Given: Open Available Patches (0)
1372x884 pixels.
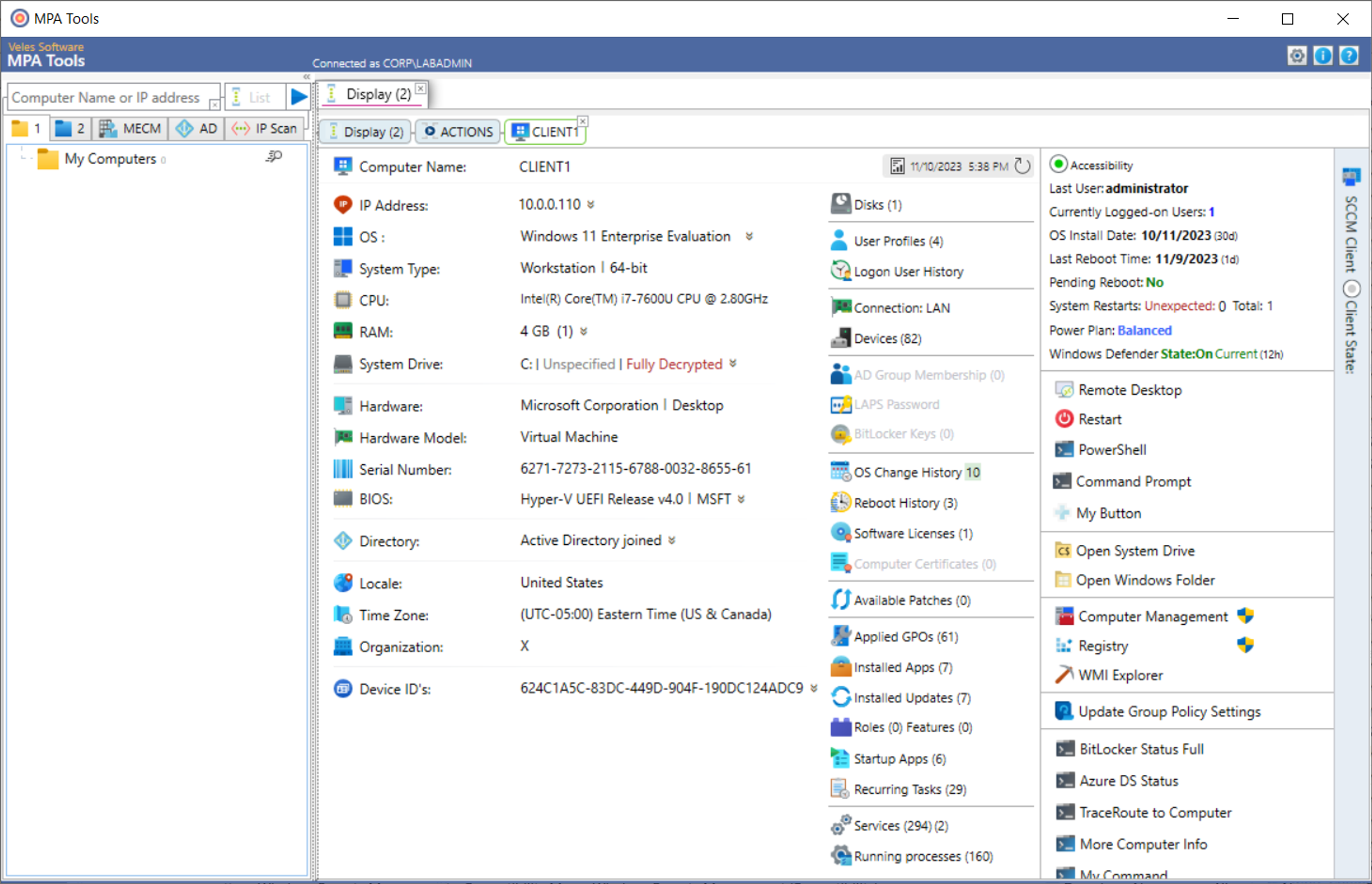Looking at the screenshot, I should [x=901, y=600].
